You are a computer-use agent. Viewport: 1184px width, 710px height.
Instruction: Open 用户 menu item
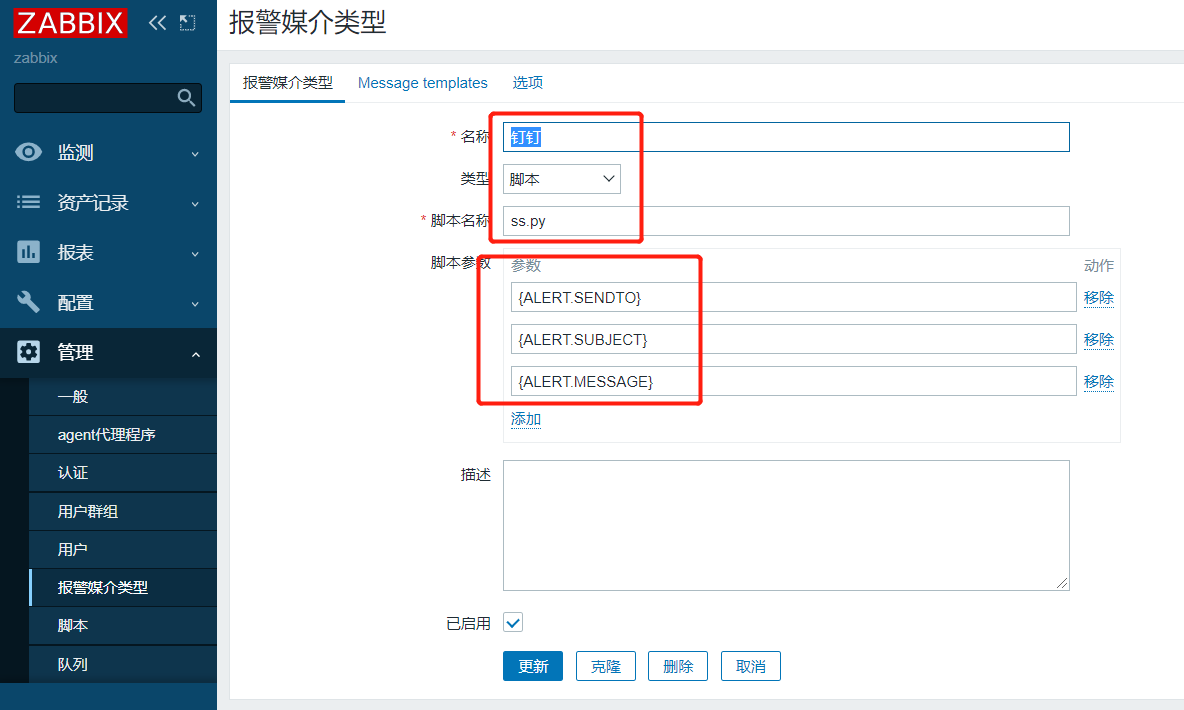click(122, 549)
